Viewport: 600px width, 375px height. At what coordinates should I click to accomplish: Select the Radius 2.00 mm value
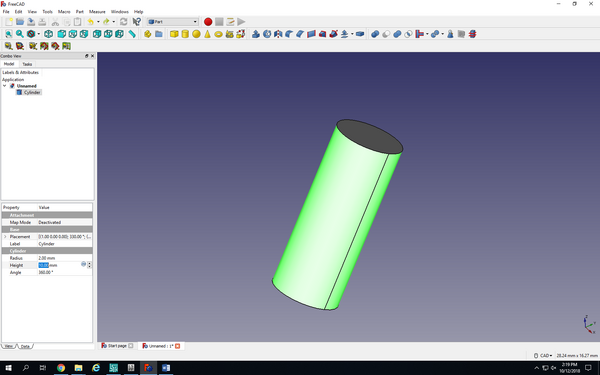point(47,258)
